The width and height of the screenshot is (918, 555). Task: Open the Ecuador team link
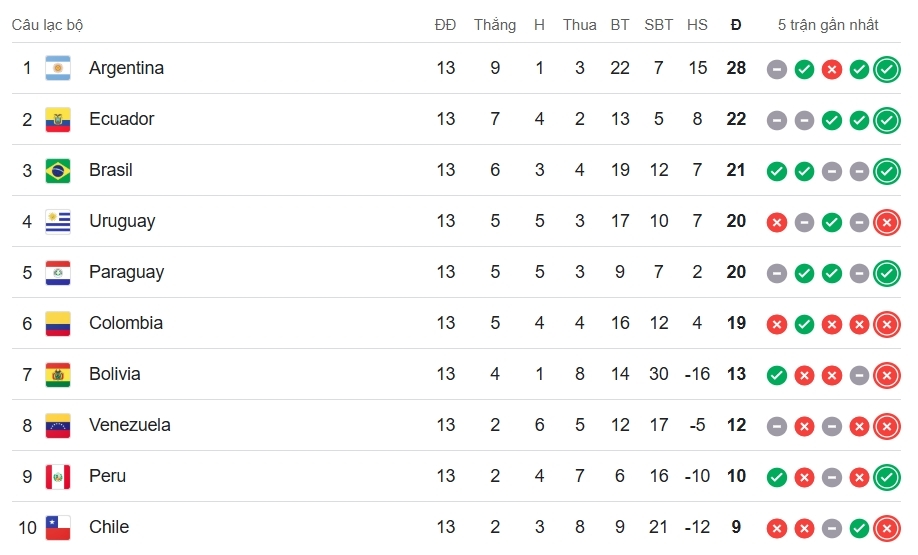(122, 119)
